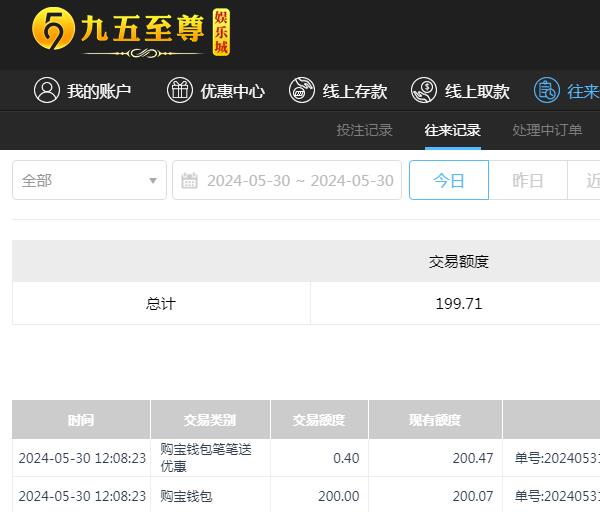The width and height of the screenshot is (600, 512).
Task: Click the My Account user icon
Action: (x=47, y=90)
